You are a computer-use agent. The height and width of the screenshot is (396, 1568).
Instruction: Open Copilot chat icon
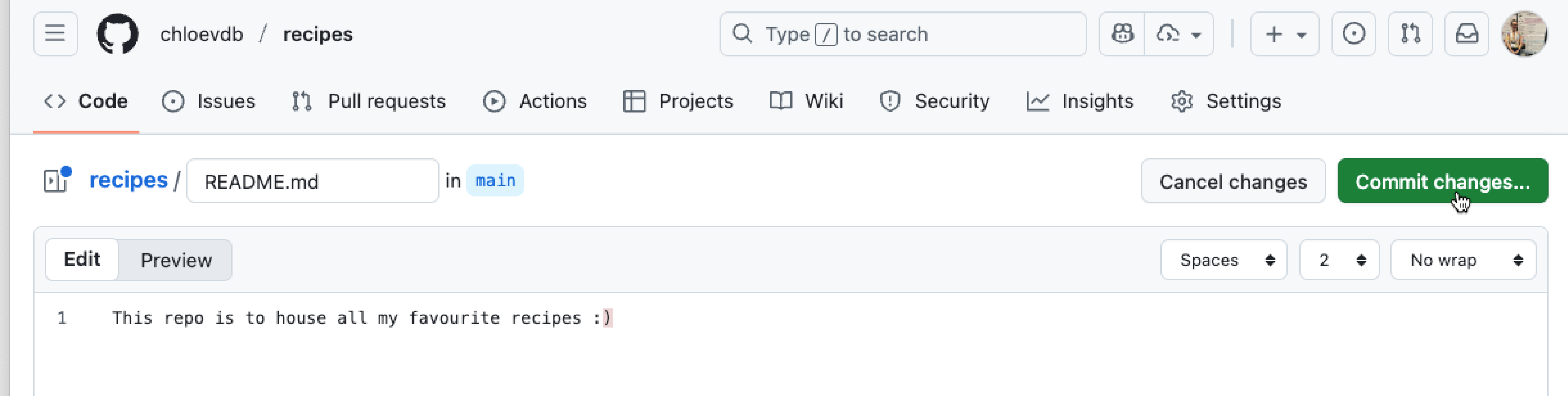pyautogui.click(x=1122, y=34)
